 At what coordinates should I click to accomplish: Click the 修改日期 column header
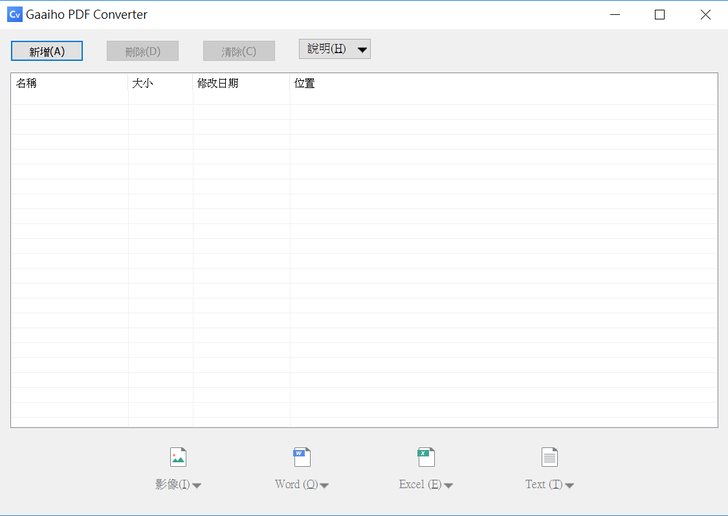click(x=241, y=84)
